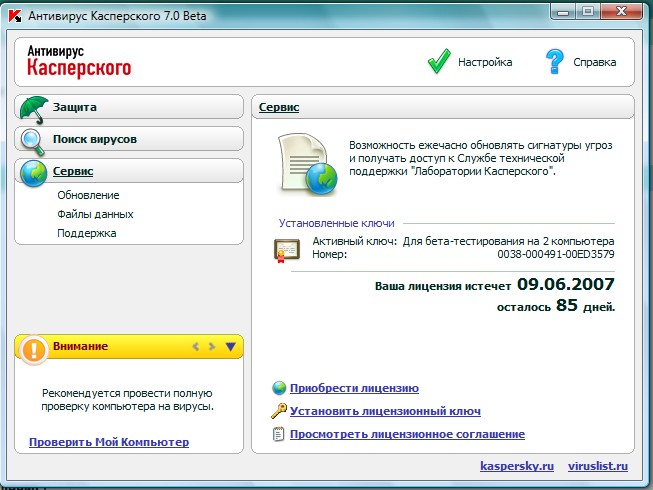This screenshot has width=653, height=490.
Task: Open Обновление under Сервис
Action: [x=88, y=195]
